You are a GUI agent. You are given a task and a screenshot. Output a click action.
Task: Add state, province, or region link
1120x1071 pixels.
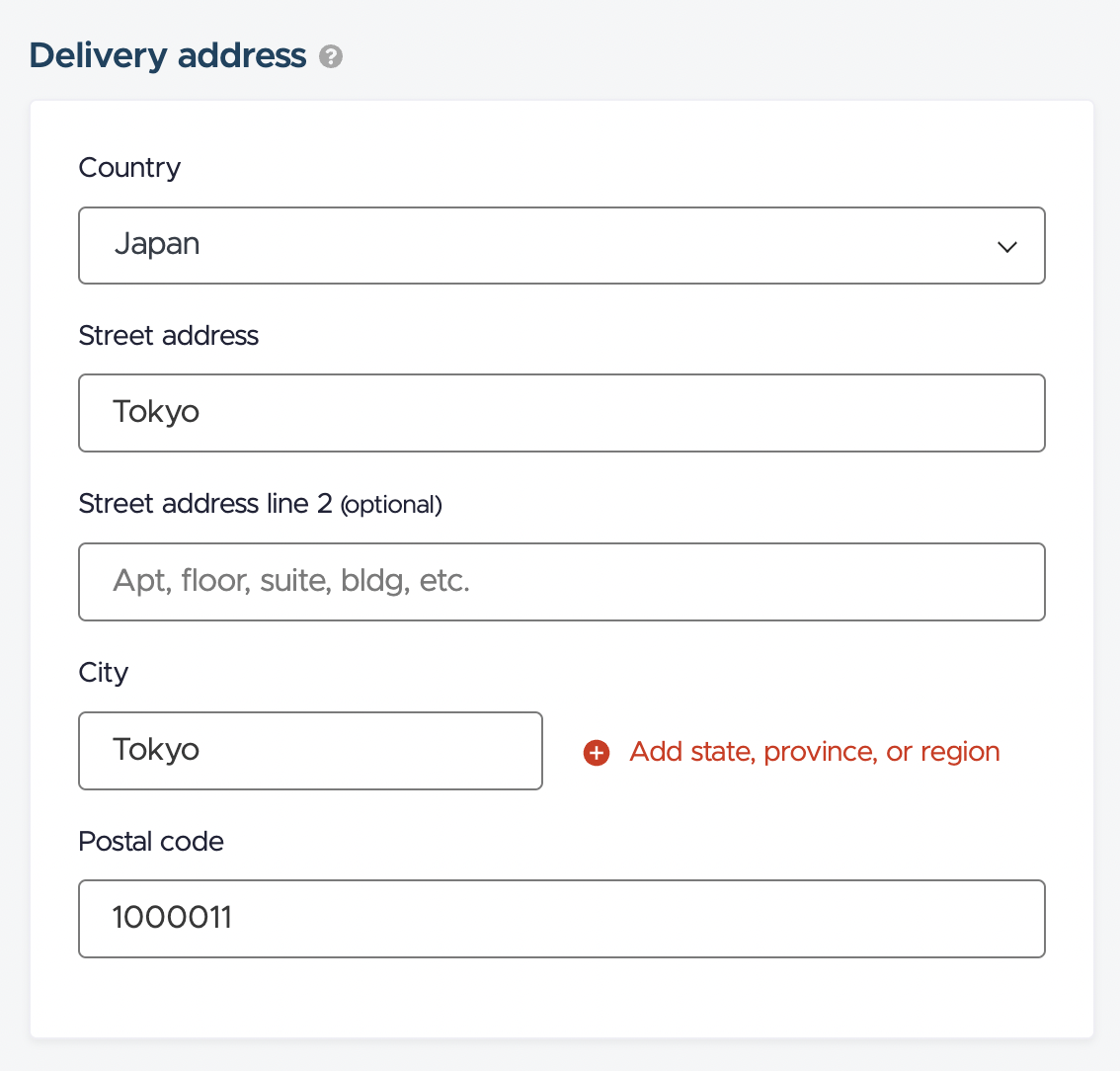pos(814,752)
